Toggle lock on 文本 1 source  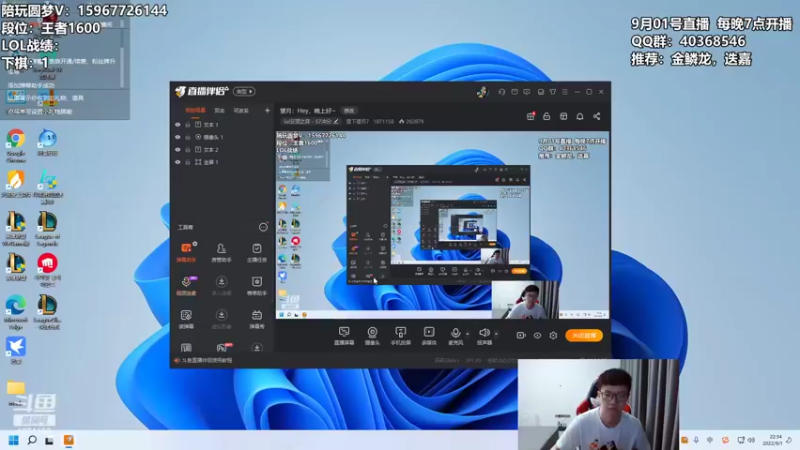coord(188,124)
